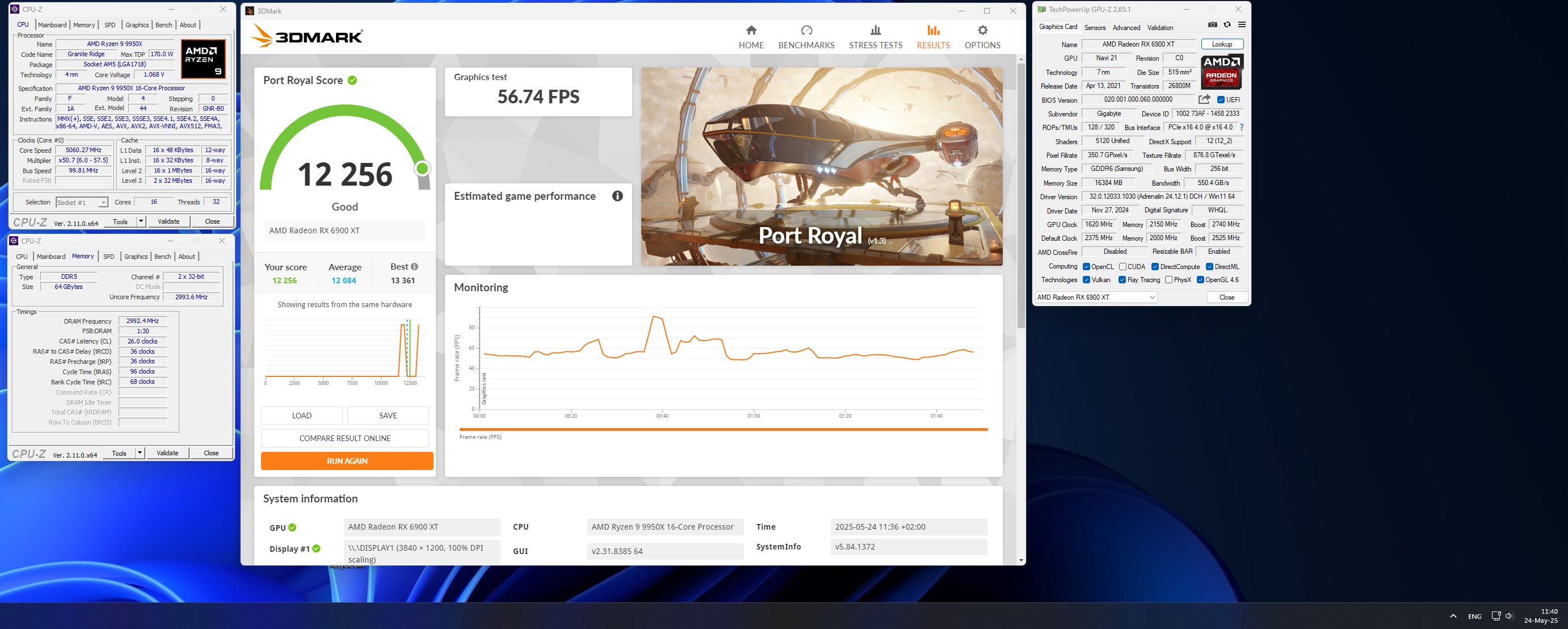Click the BIOS export share icon in GPU-Z
This screenshot has width=1568, height=629.
pyautogui.click(x=1204, y=99)
